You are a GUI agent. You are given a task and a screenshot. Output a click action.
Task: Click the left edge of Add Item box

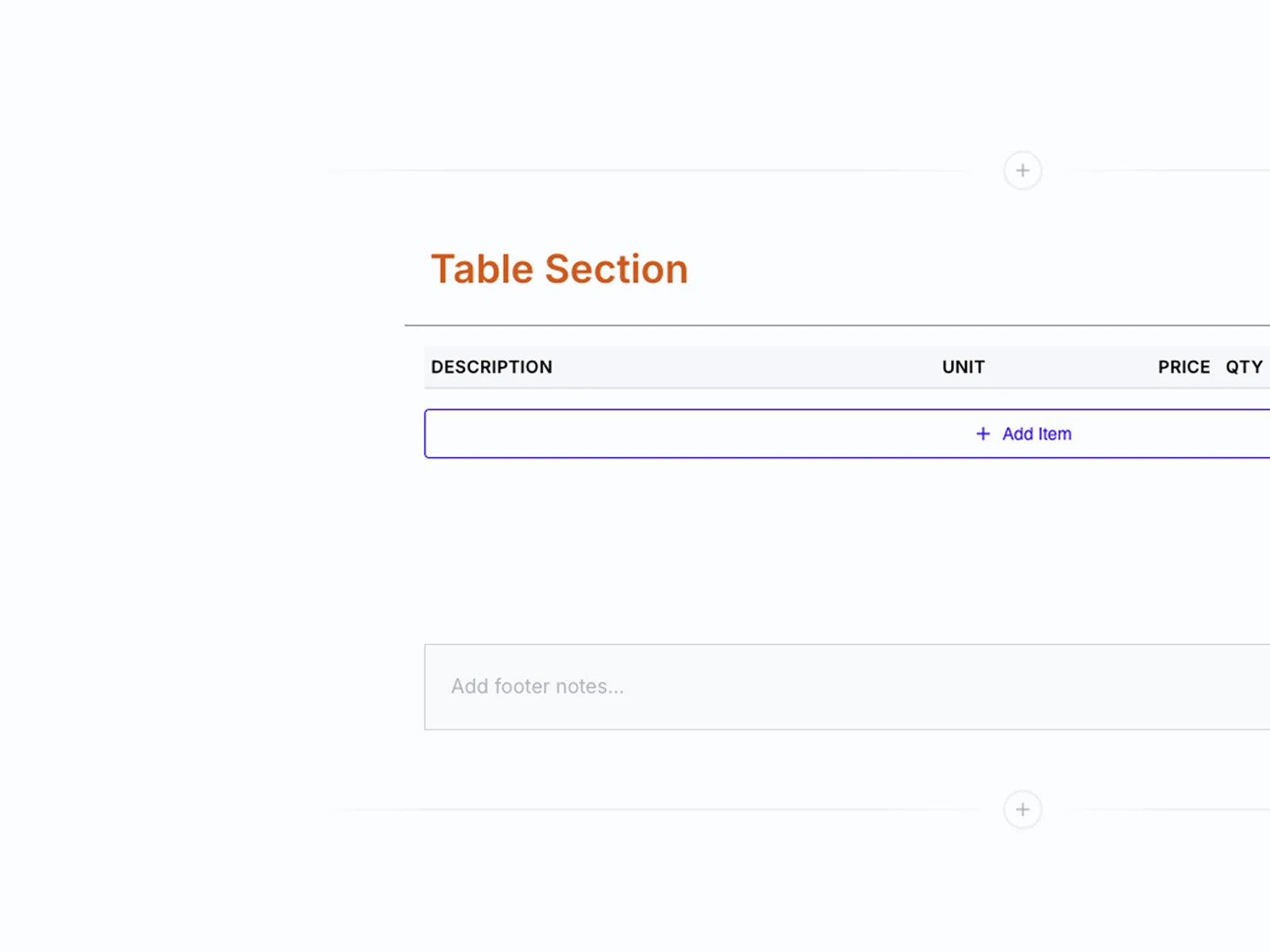coord(426,434)
